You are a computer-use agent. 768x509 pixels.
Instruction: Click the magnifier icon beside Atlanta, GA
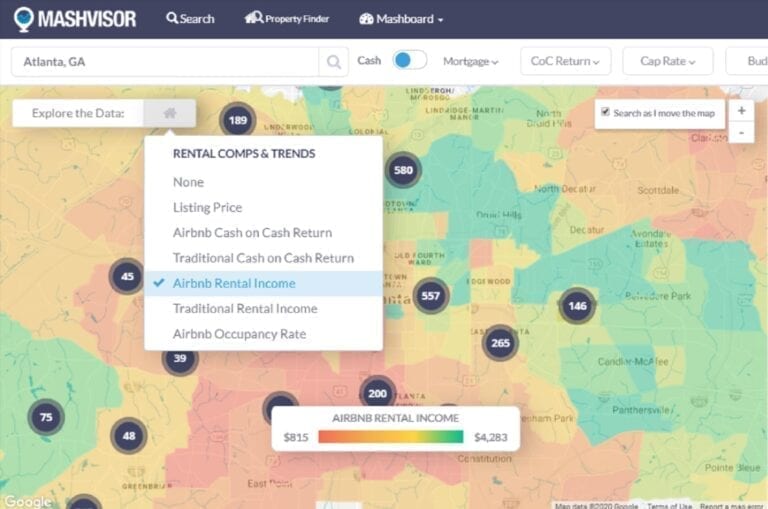(x=333, y=61)
